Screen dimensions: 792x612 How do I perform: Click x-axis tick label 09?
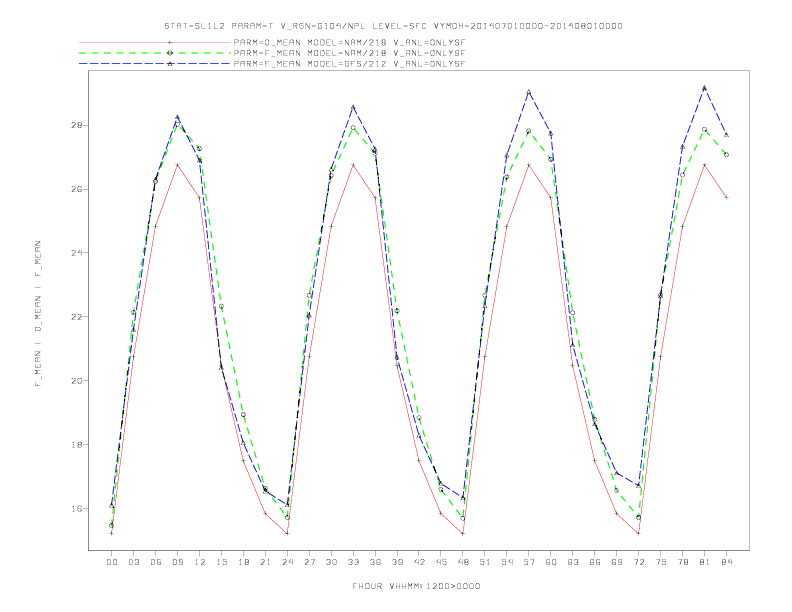point(177,562)
